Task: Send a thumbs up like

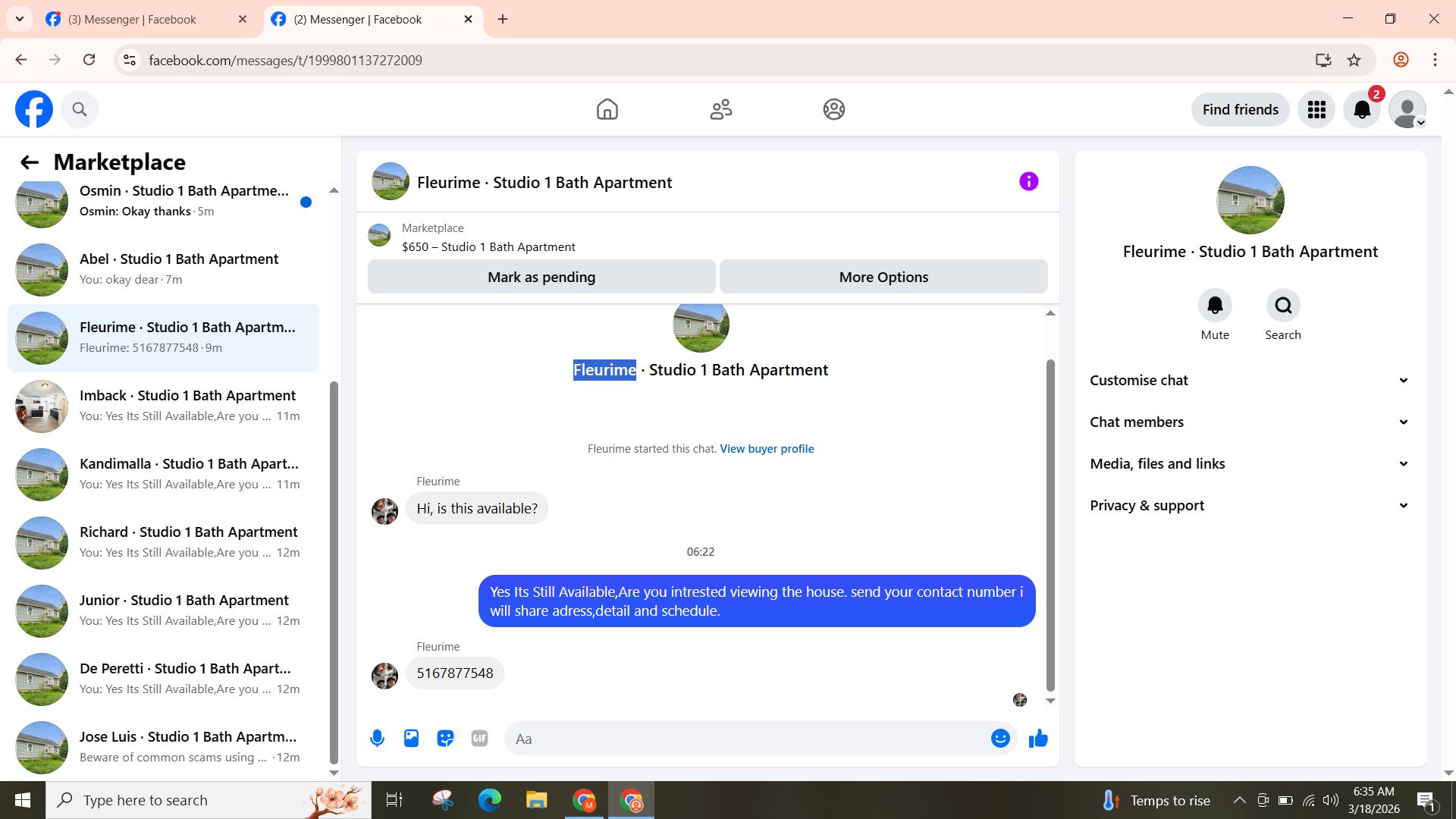Action: [x=1038, y=739]
